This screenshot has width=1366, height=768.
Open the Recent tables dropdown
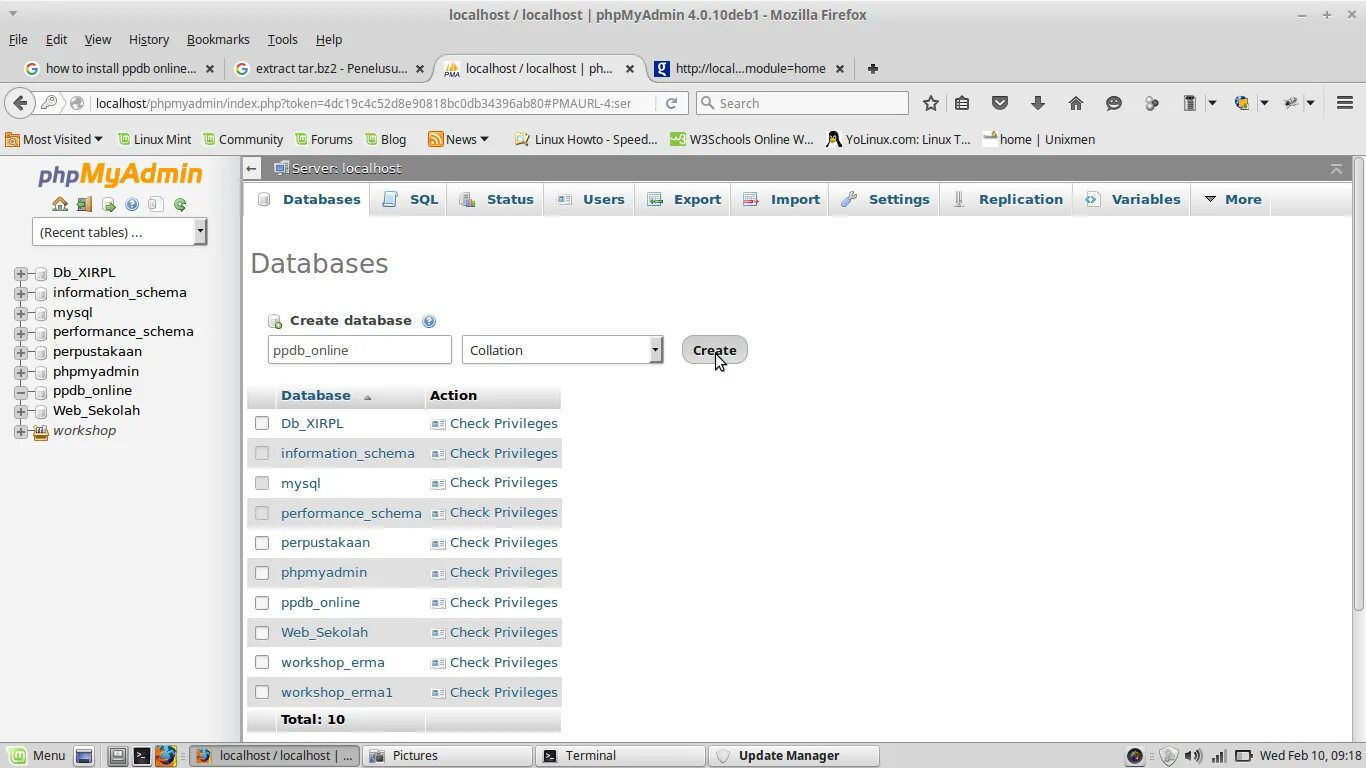click(119, 232)
